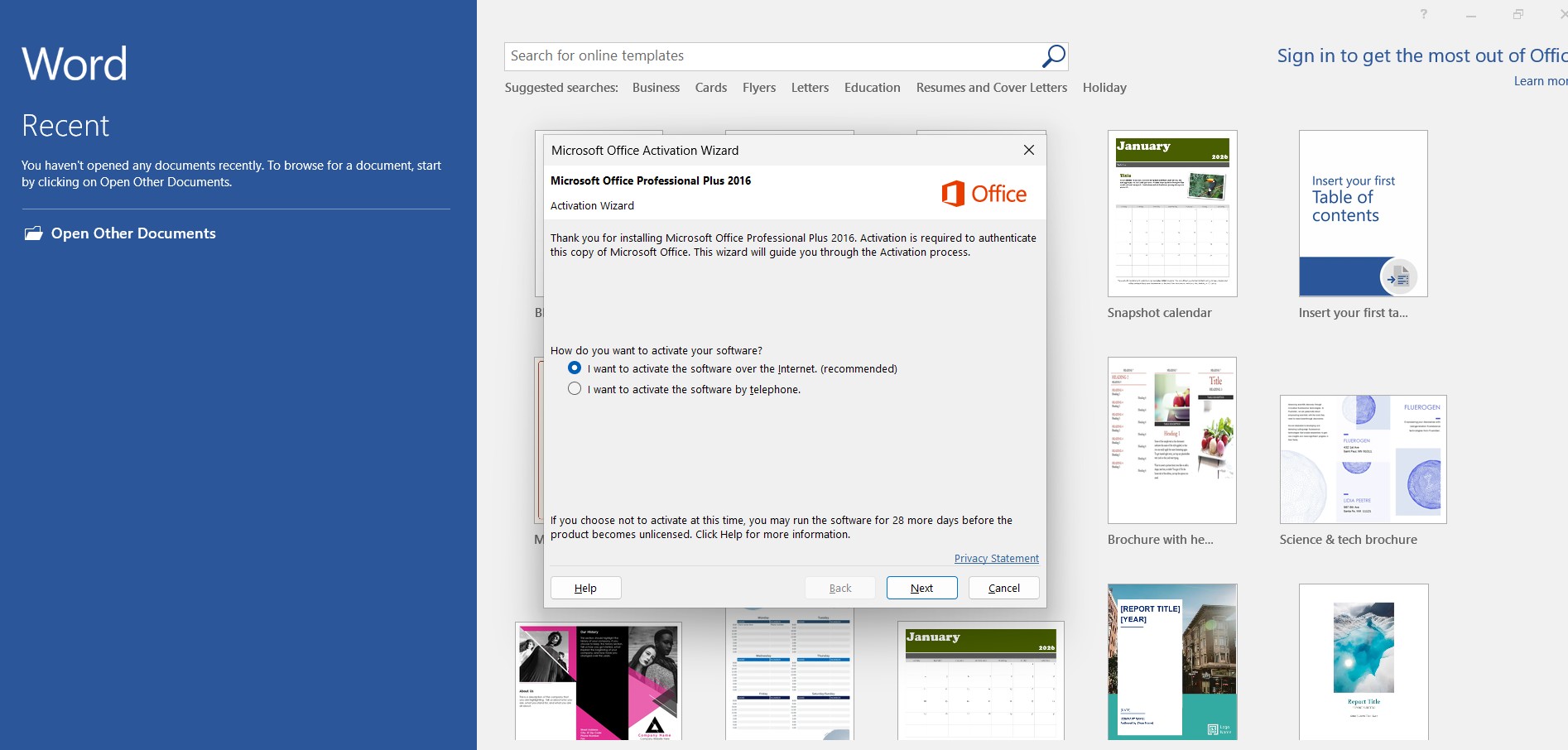This screenshot has width=1568, height=750.
Task: Select activation by telephone option
Action: (x=575, y=388)
